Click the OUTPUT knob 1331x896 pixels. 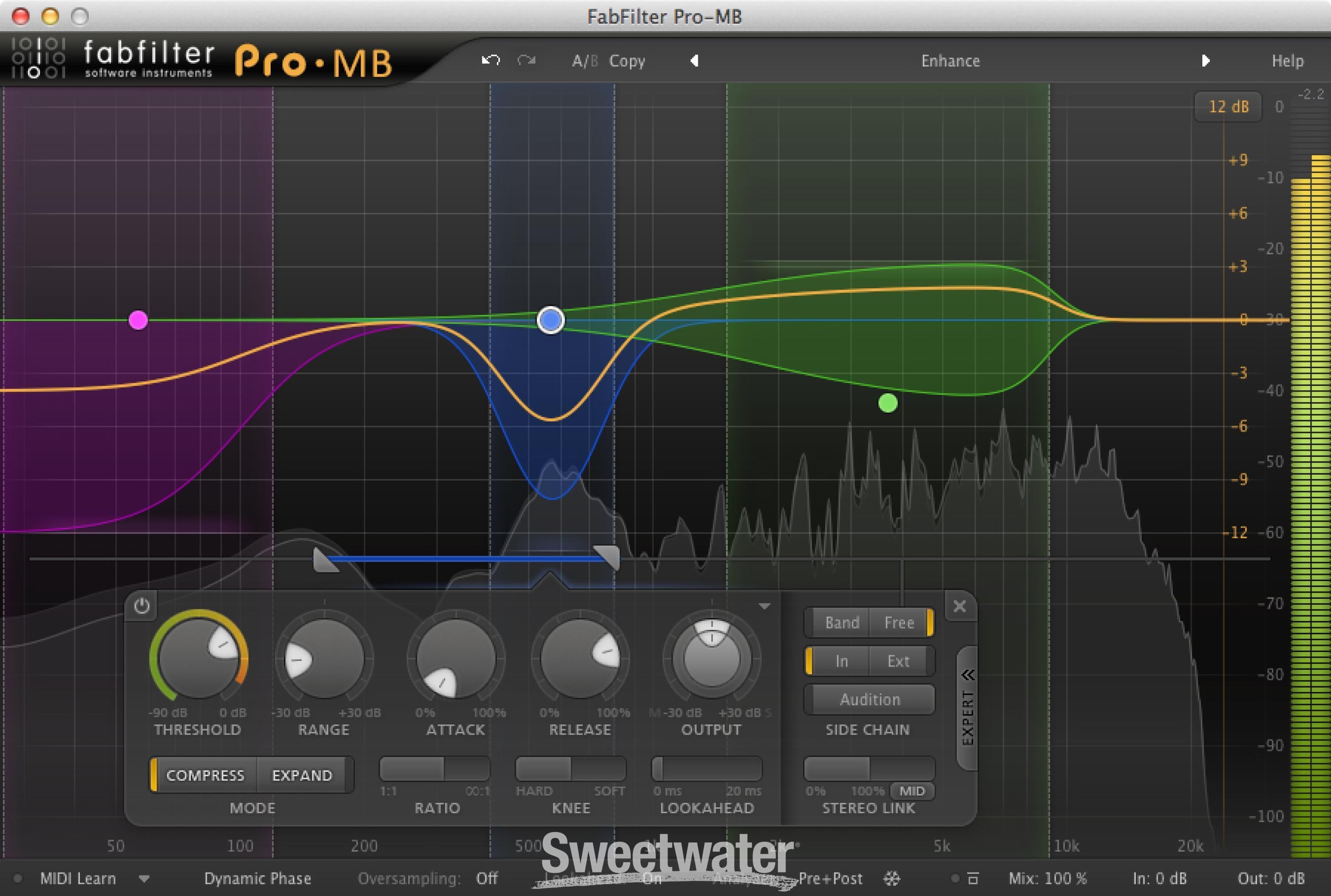click(712, 658)
